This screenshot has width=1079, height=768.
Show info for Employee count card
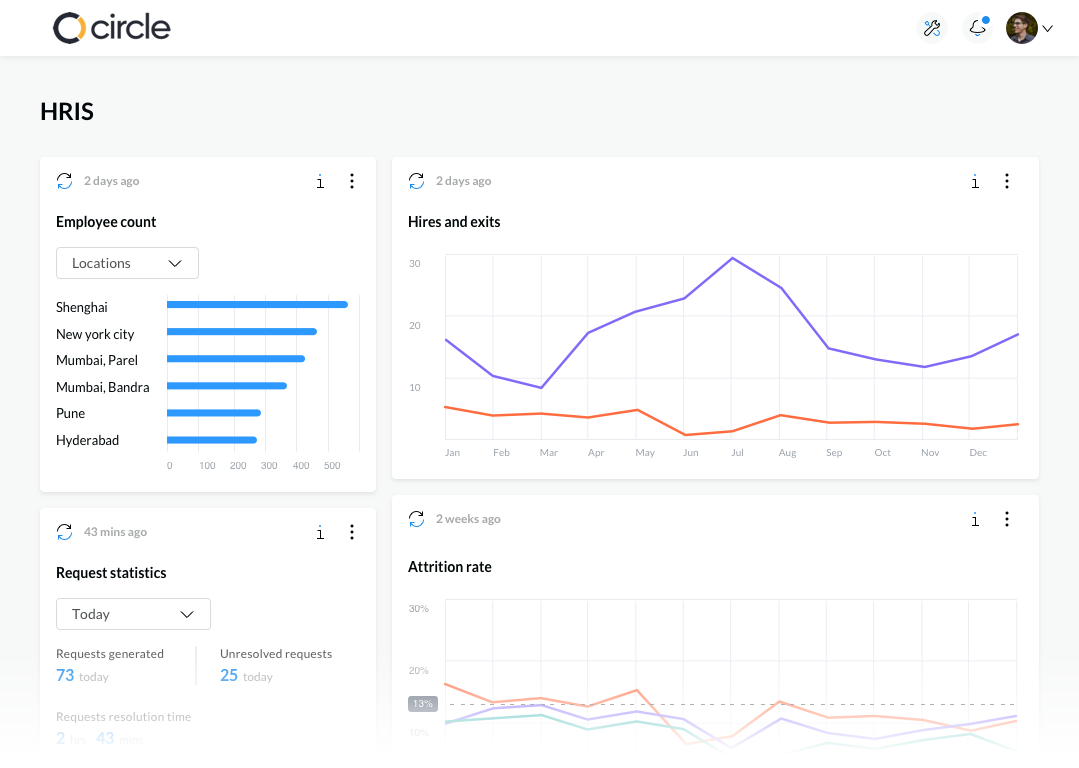pyautogui.click(x=320, y=181)
